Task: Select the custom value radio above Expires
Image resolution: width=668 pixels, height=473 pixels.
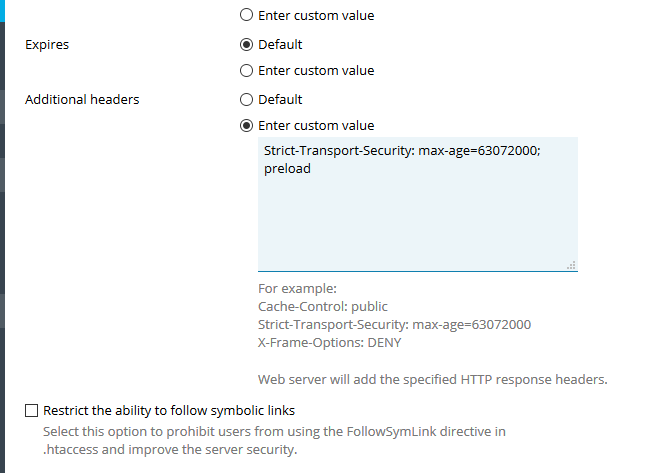Action: (x=246, y=16)
